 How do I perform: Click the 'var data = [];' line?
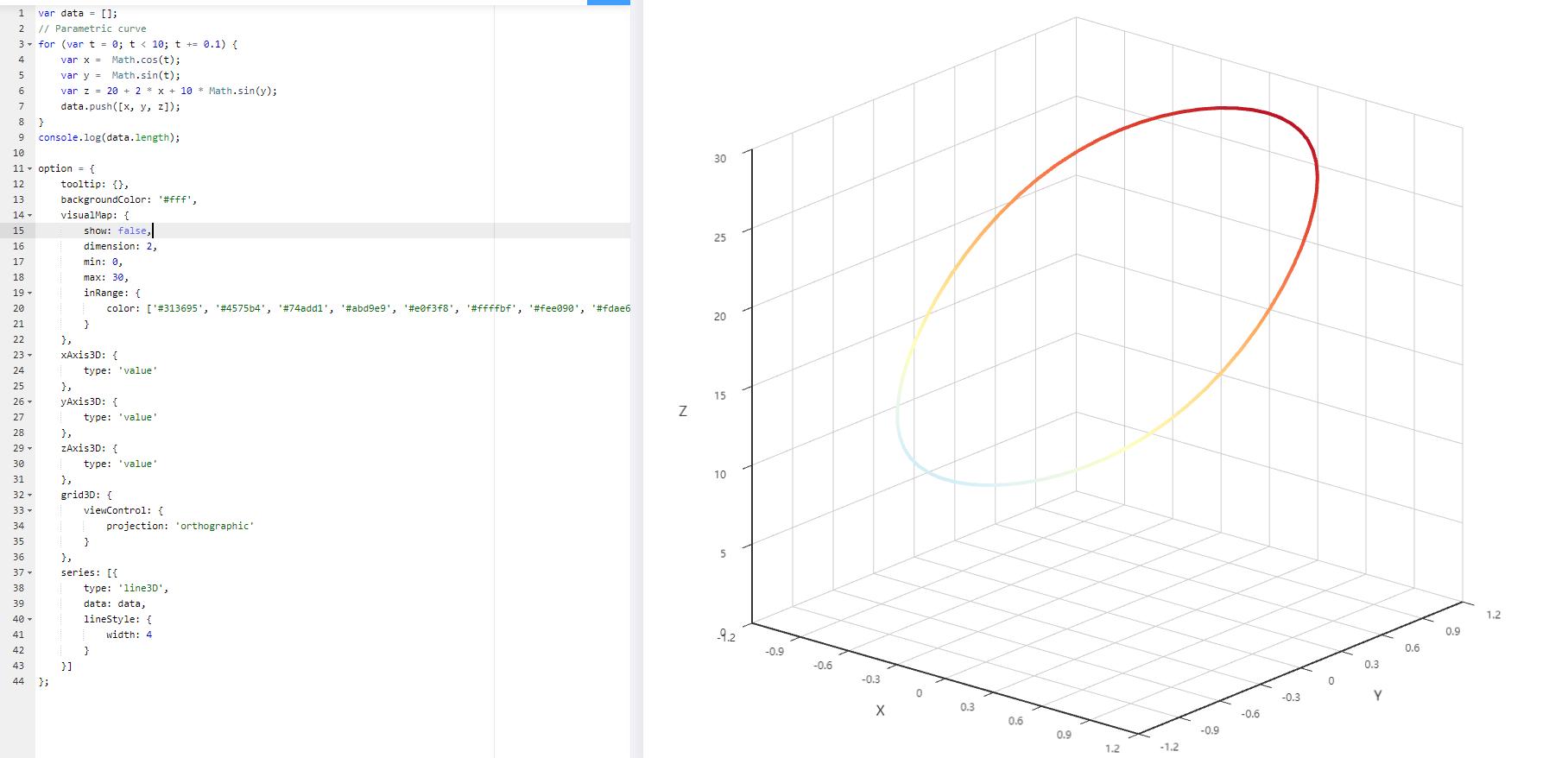tap(78, 13)
